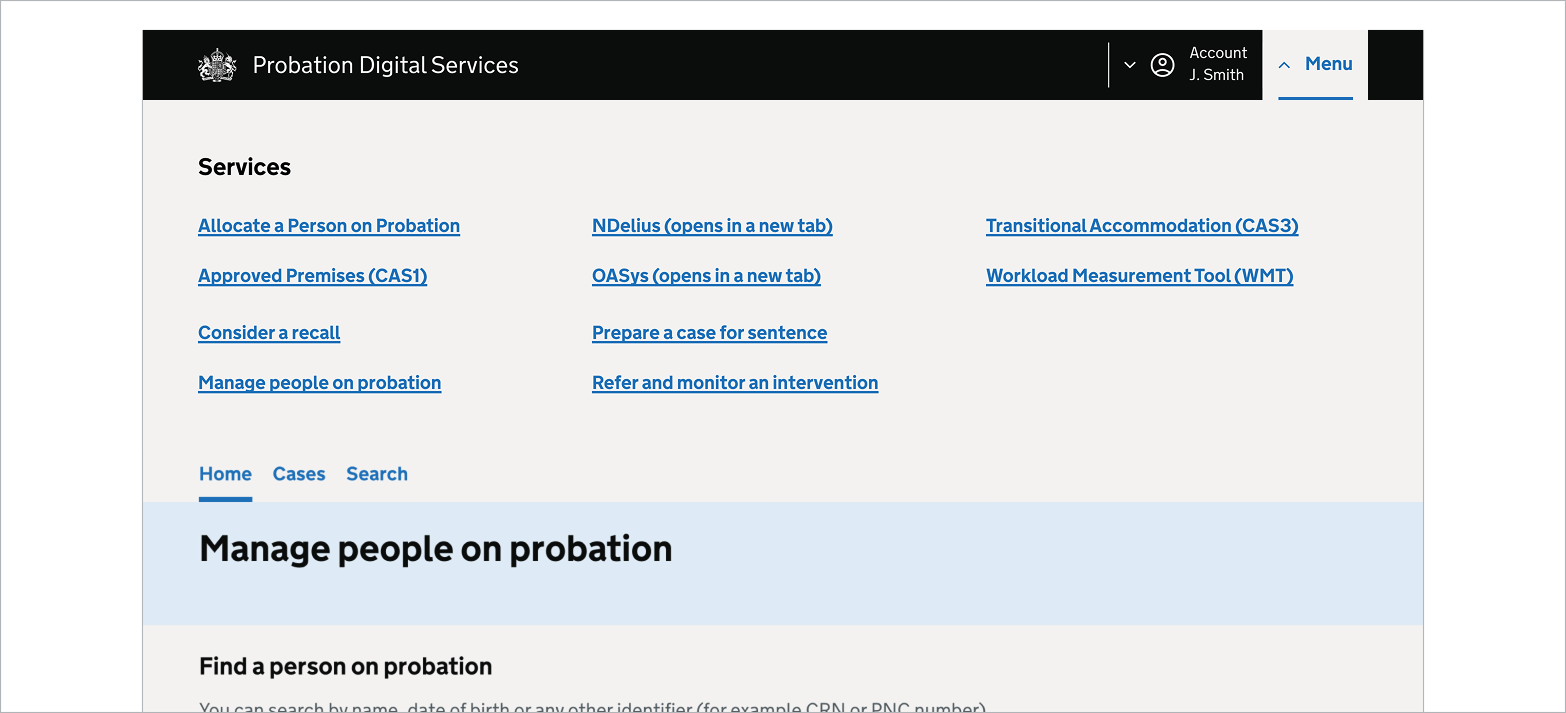Open Approved Premises (CAS1)

tap(312, 275)
